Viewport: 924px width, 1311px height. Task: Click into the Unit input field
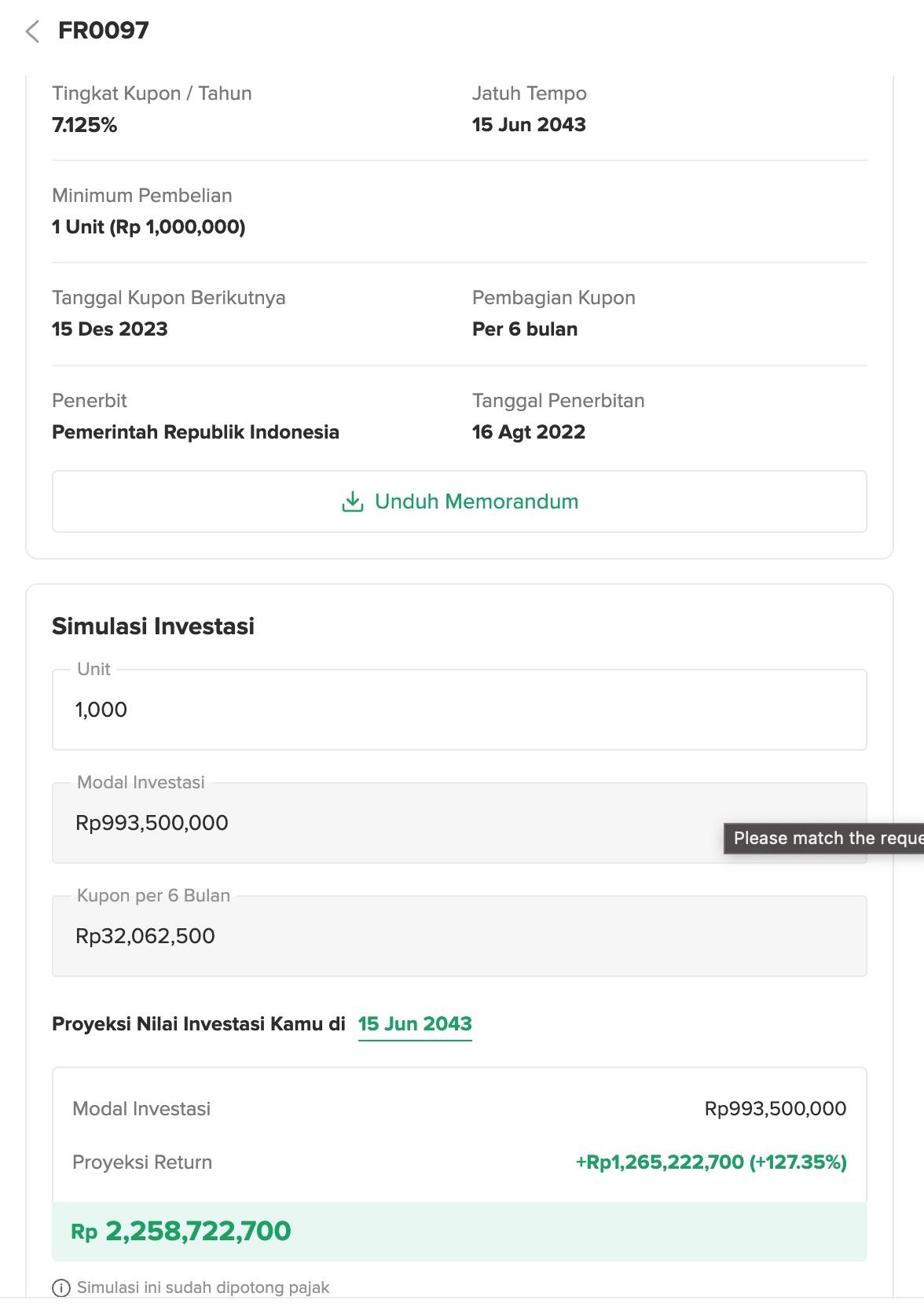pyautogui.click(x=460, y=710)
